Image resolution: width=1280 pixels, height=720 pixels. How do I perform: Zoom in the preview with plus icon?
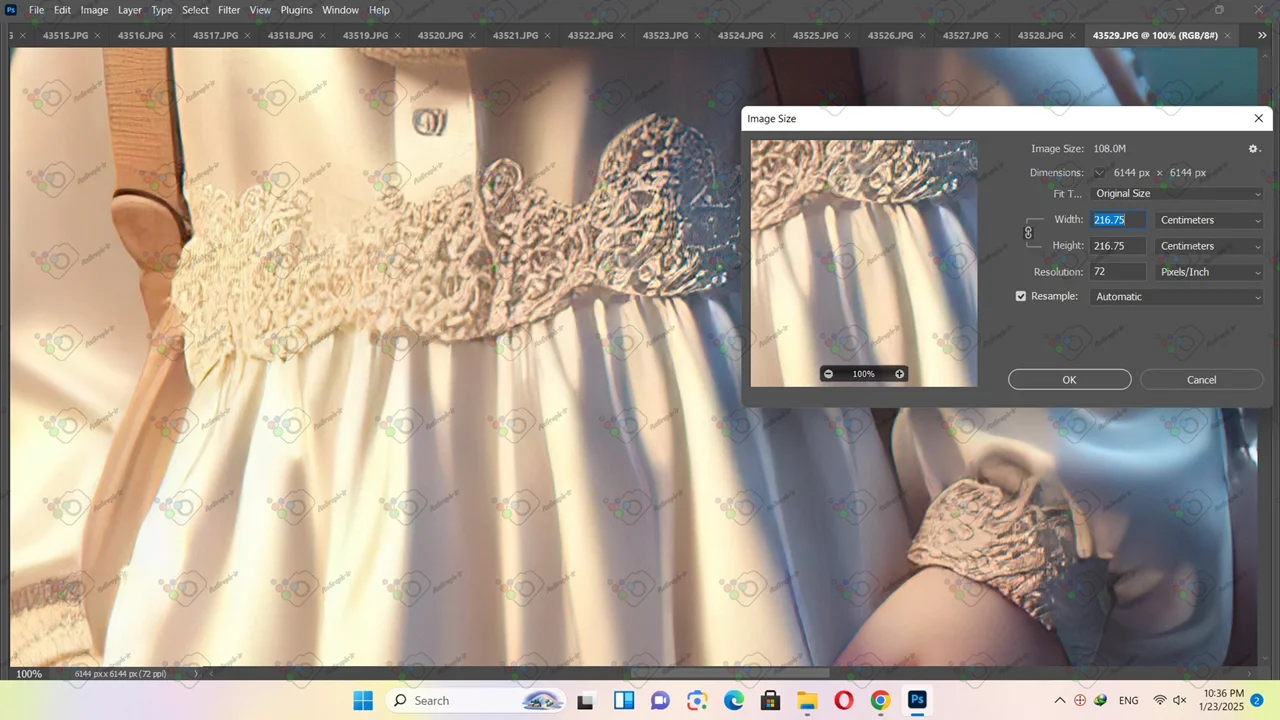click(x=899, y=374)
